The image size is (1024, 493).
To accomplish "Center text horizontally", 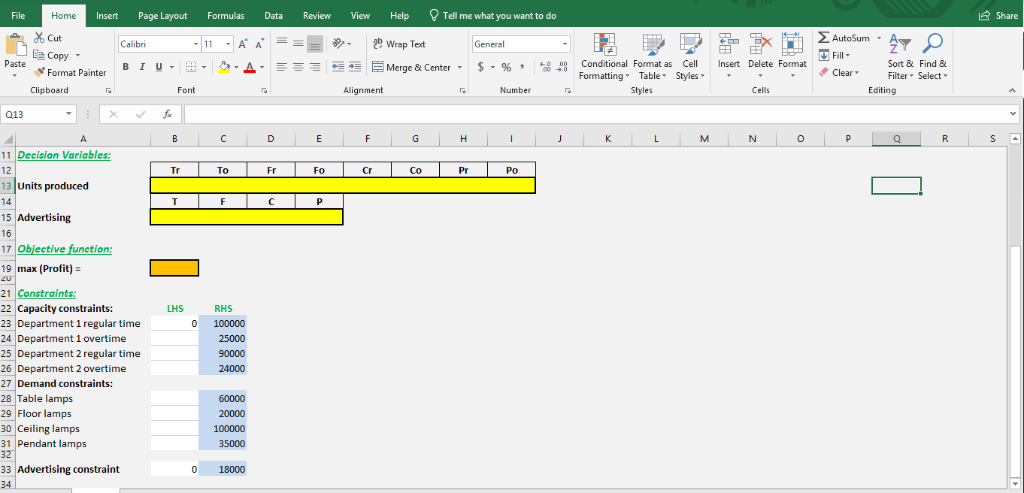I will point(298,67).
